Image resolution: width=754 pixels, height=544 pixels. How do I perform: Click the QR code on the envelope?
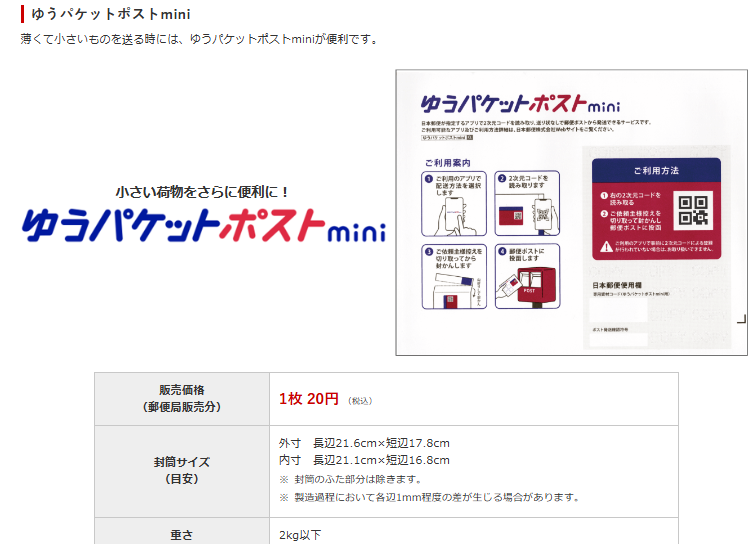(693, 211)
